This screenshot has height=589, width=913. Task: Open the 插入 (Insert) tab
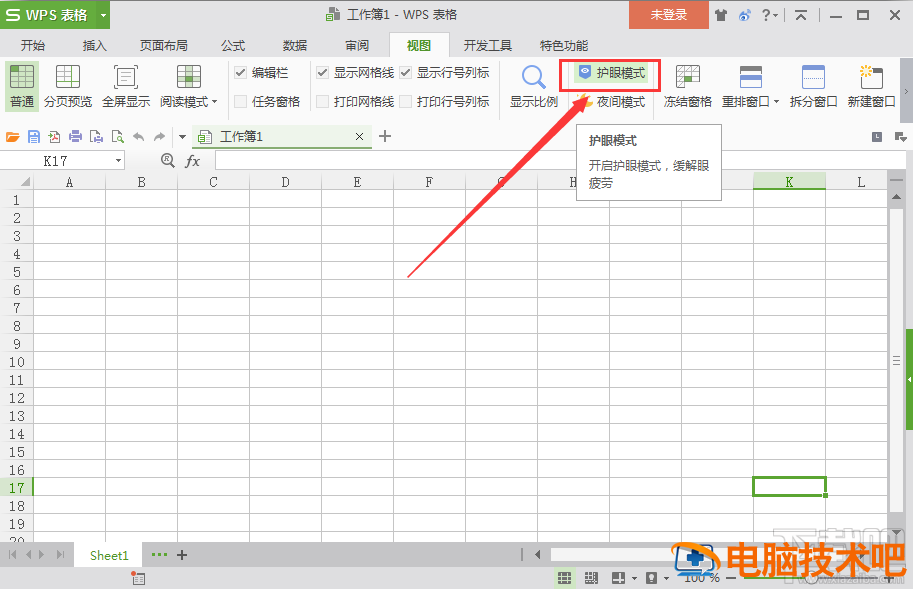pos(94,45)
